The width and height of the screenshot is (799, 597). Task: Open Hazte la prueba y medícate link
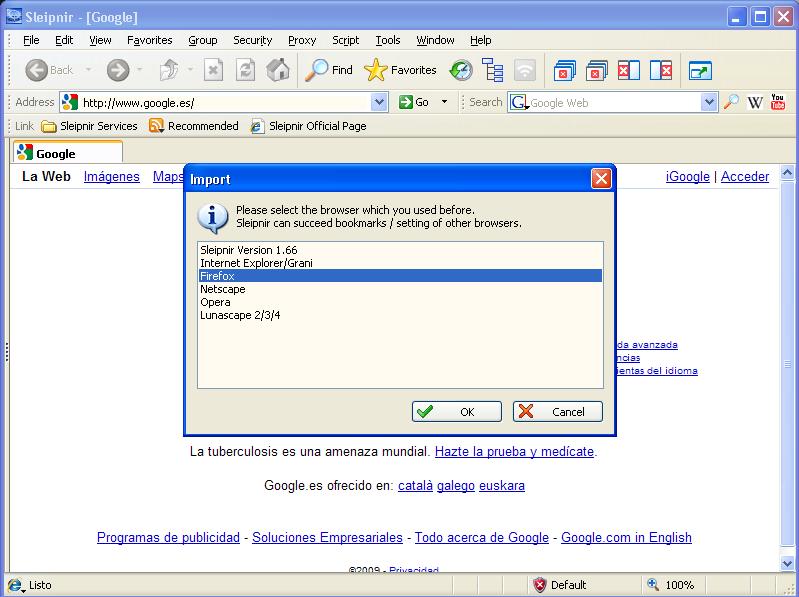click(514, 451)
